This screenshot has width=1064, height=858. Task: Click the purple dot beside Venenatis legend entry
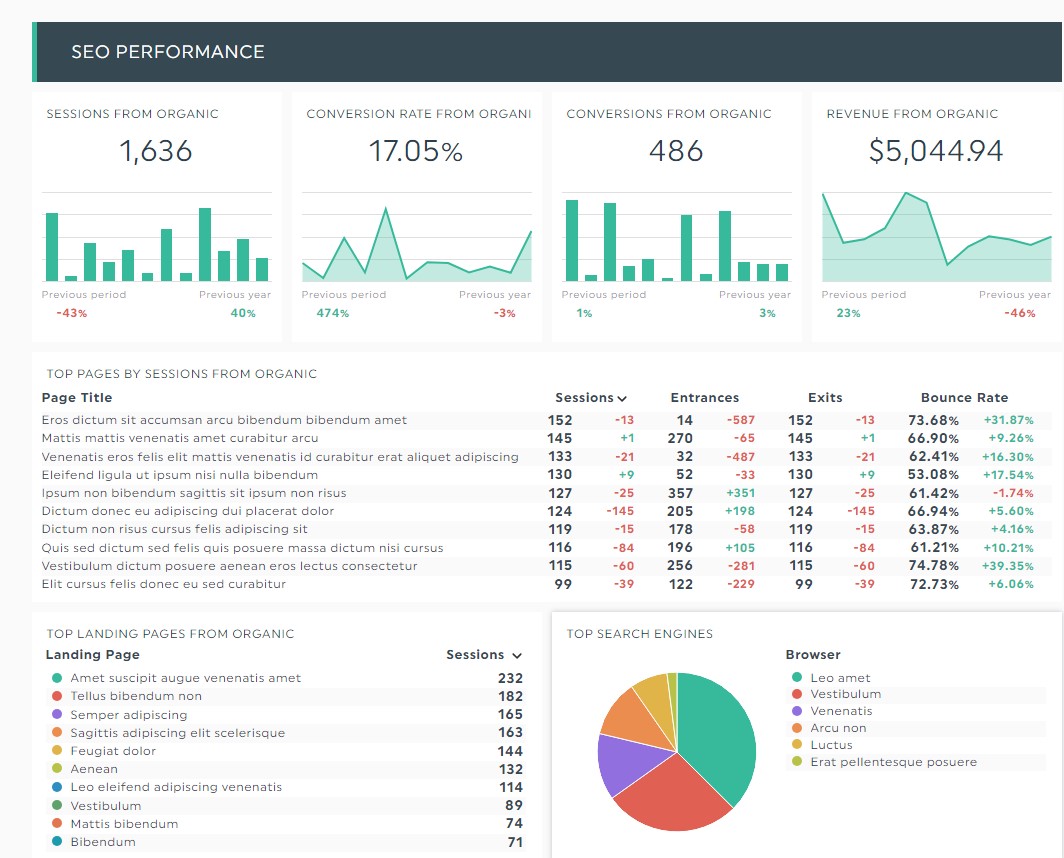click(797, 711)
